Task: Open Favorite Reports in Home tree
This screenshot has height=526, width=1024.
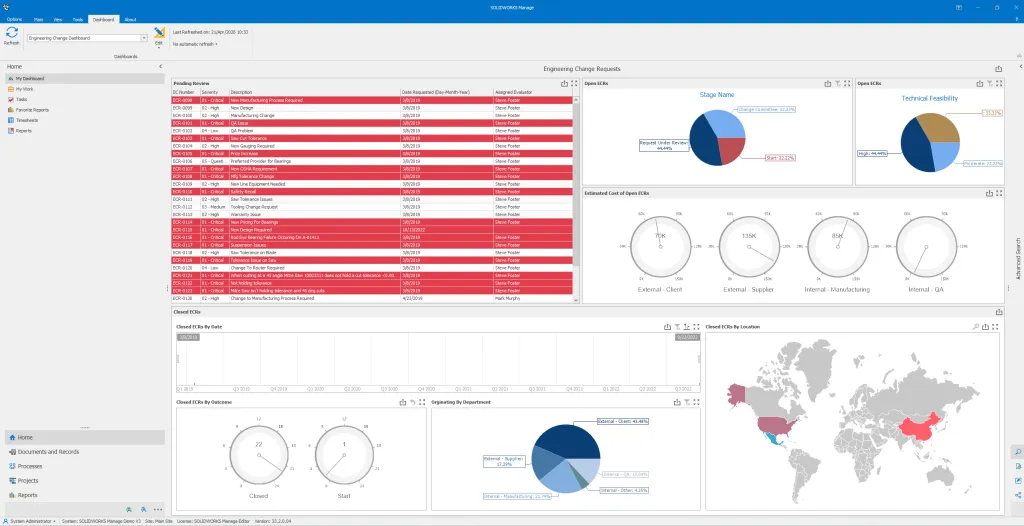Action: point(27,110)
